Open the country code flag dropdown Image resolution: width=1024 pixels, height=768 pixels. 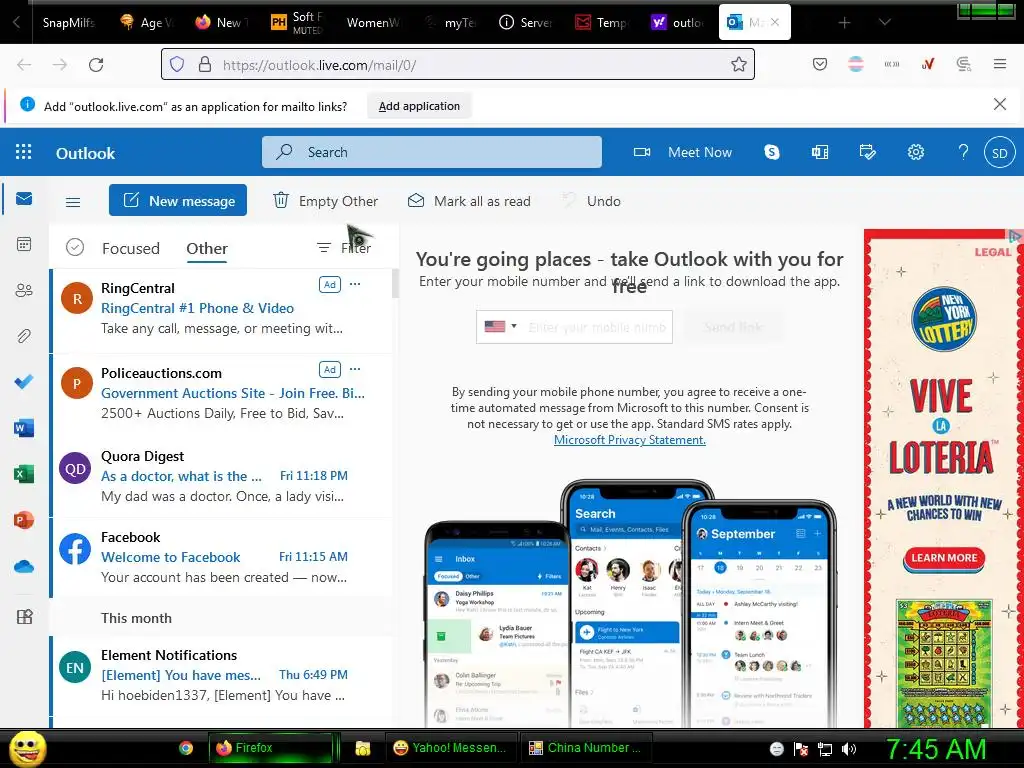point(501,327)
